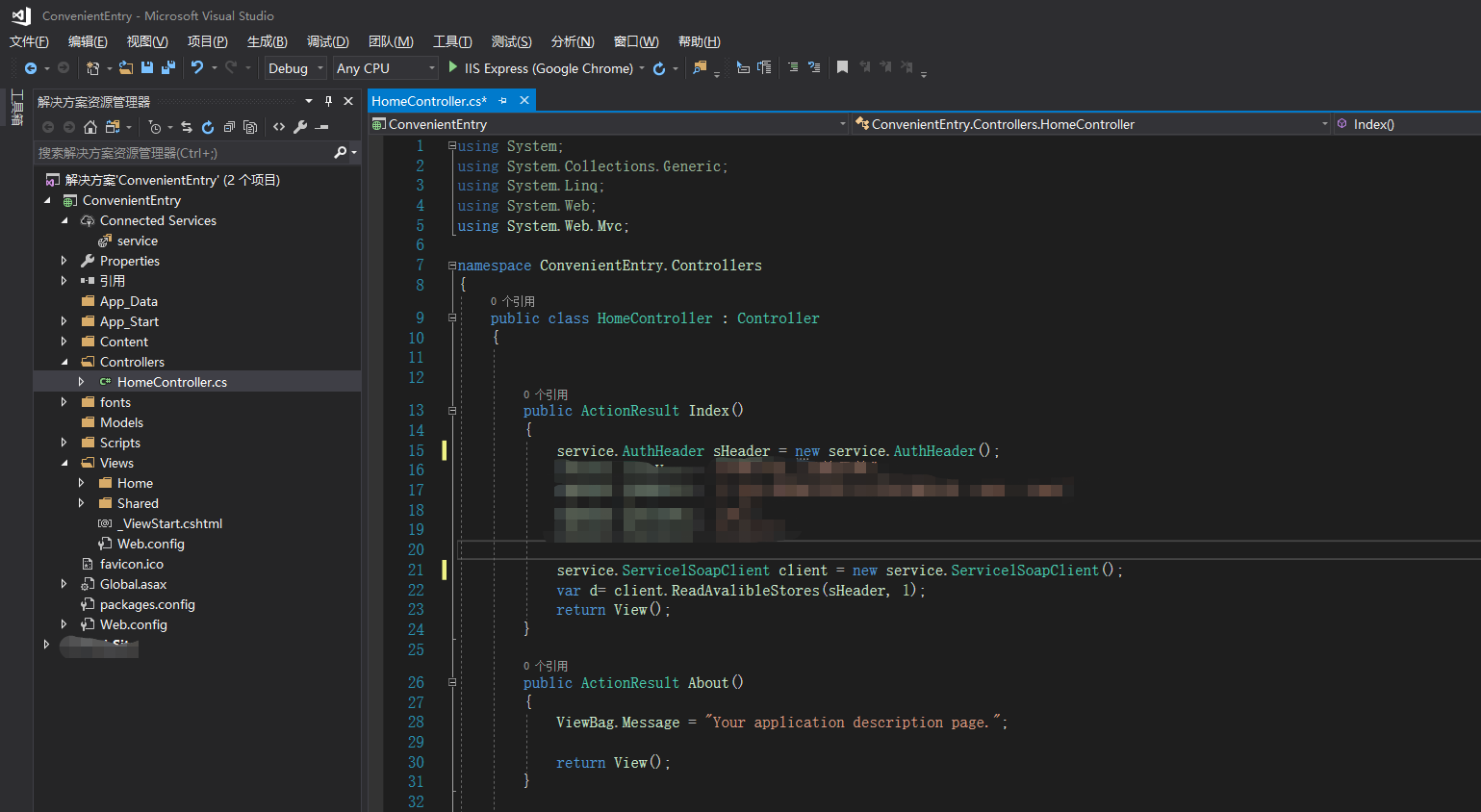Open the pending changes filter clock icon

155,127
